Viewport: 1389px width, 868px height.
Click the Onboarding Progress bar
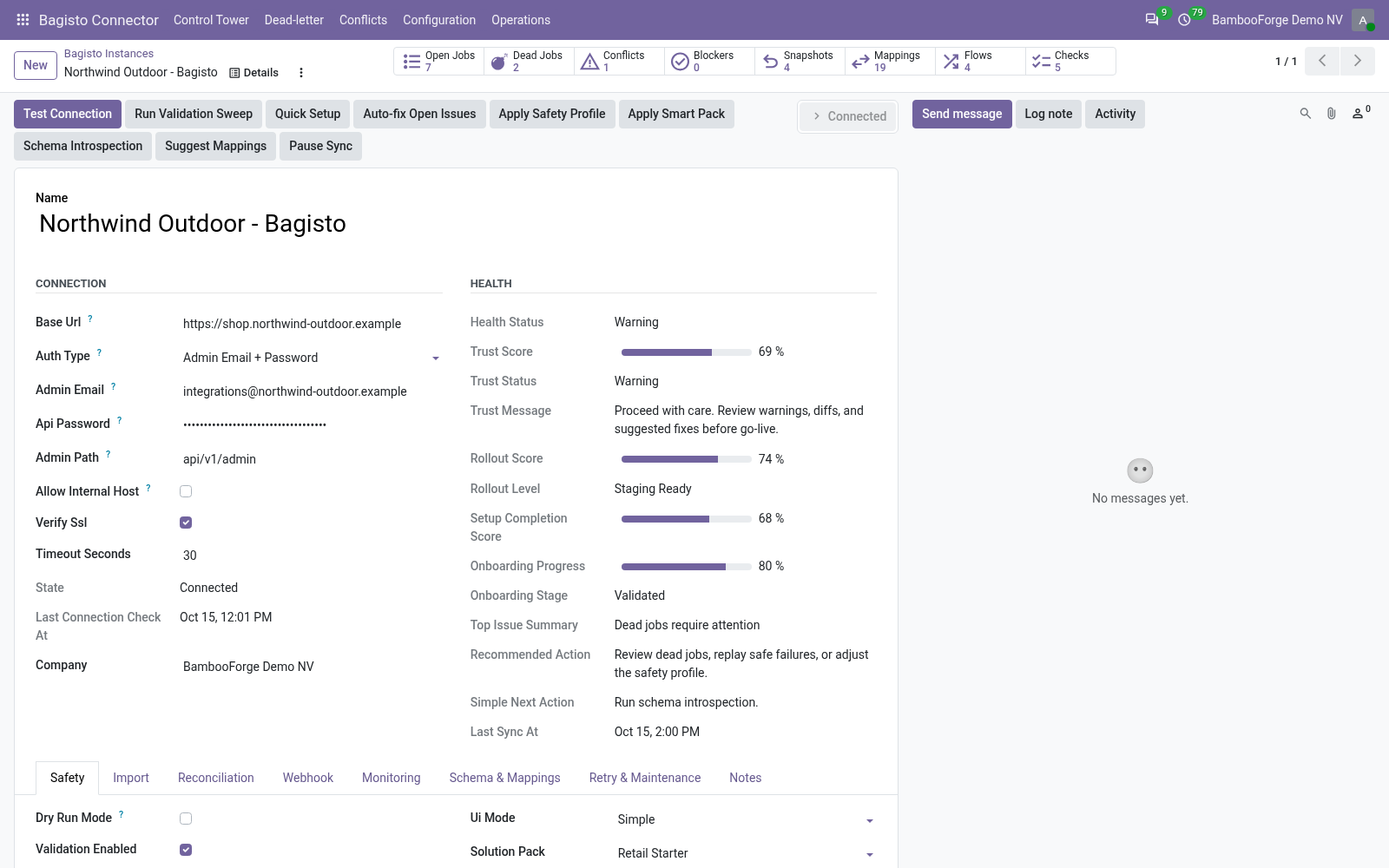coord(686,566)
